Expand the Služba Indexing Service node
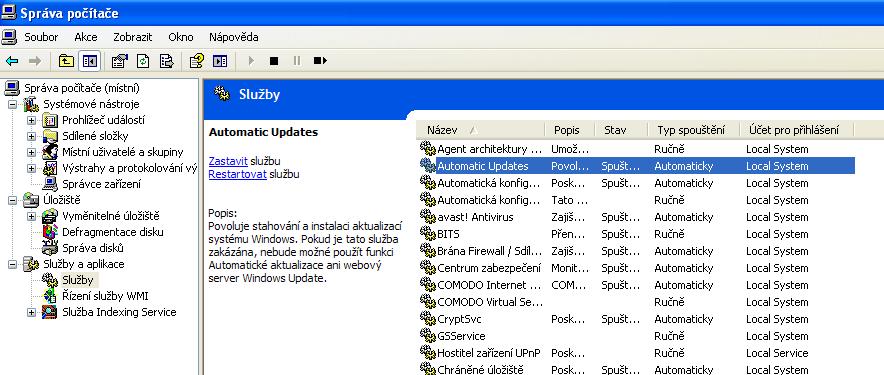This screenshot has width=884, height=375. click(x=32, y=312)
